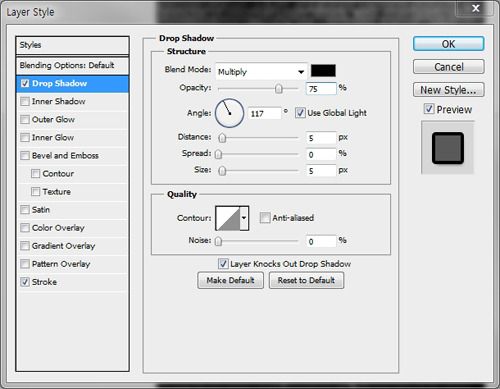
Task: Enable the Pattern Overlay checkbox
Action: coord(25,264)
